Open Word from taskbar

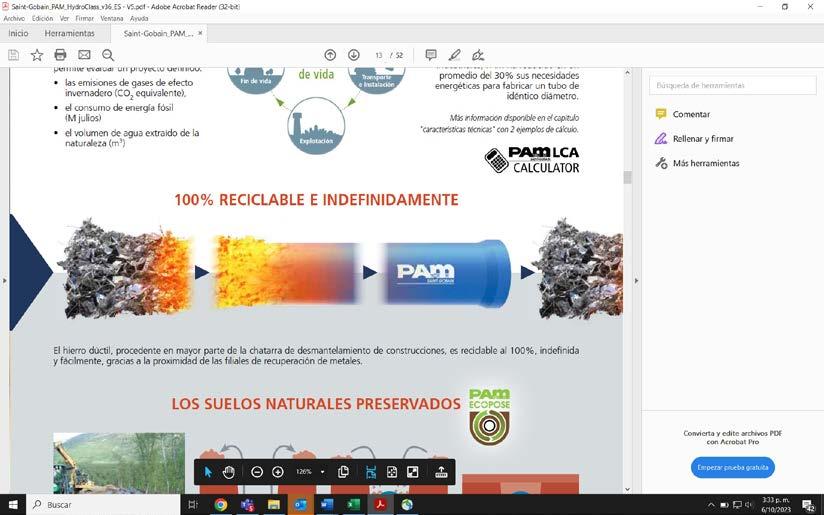[x=327, y=504]
